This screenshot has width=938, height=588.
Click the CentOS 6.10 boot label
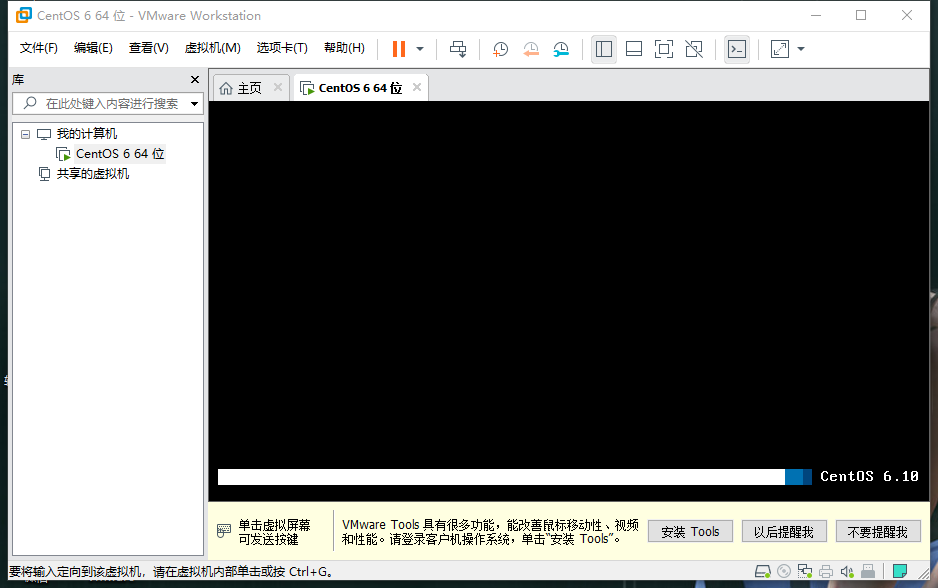(x=869, y=477)
